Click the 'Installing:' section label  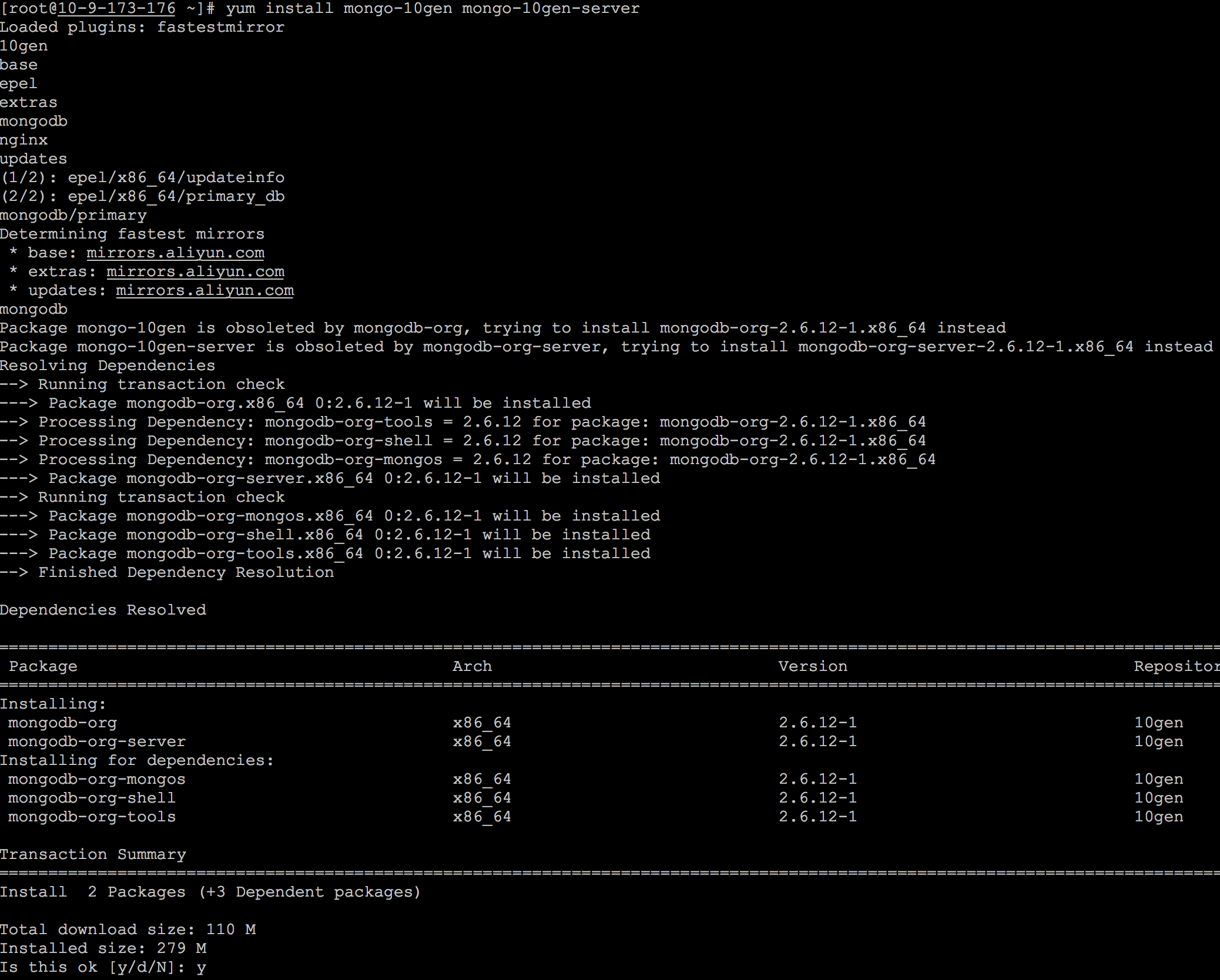point(53,704)
